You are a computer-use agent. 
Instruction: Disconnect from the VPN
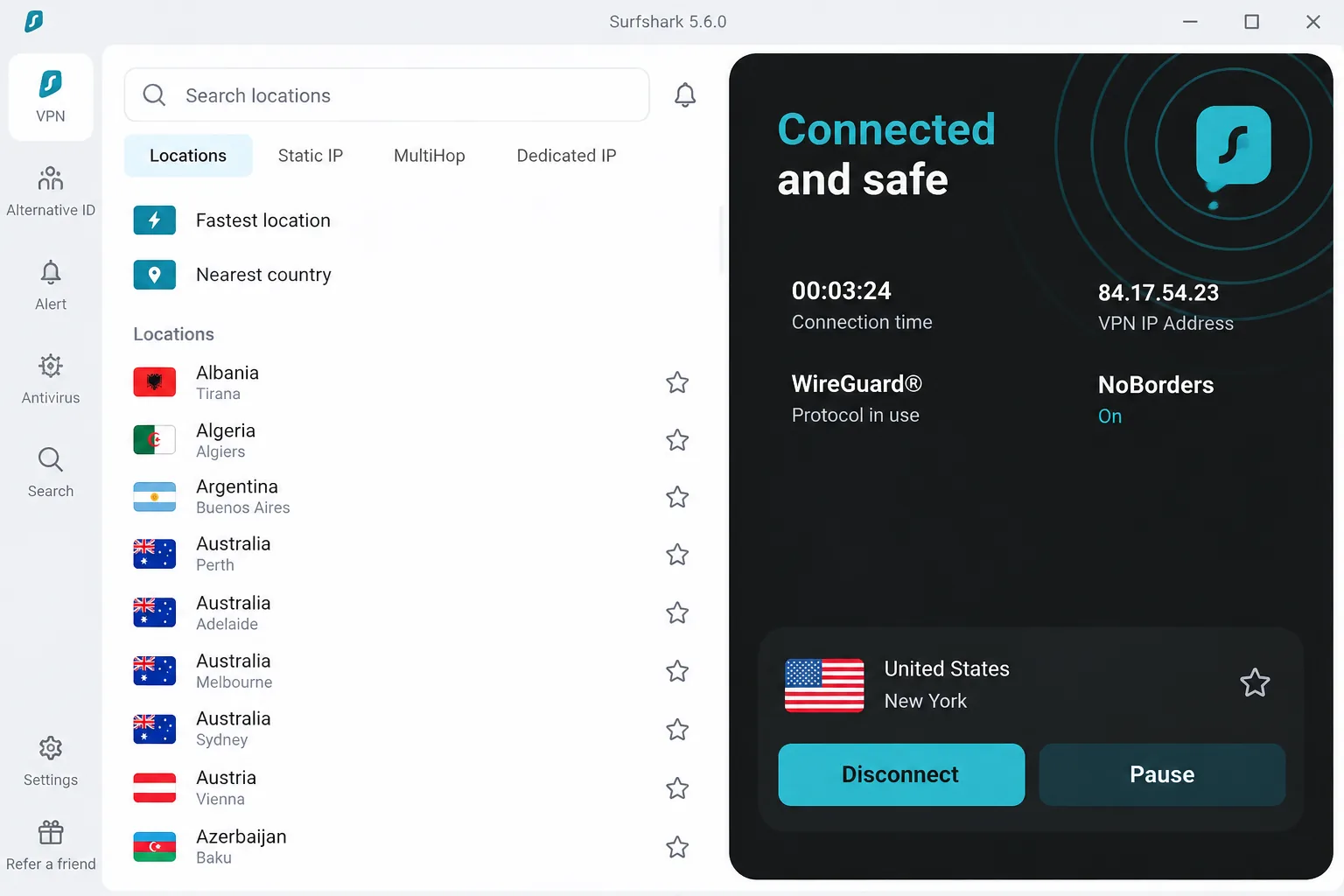901,774
